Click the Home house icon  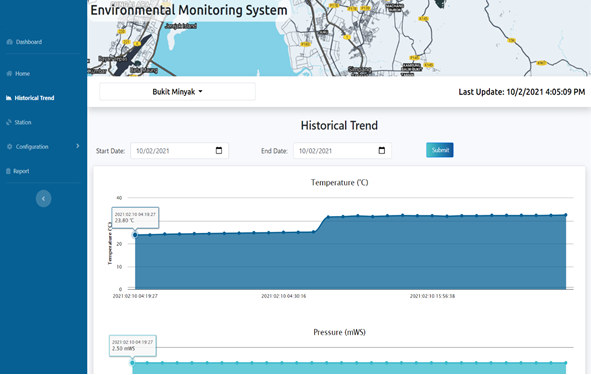coord(9,73)
